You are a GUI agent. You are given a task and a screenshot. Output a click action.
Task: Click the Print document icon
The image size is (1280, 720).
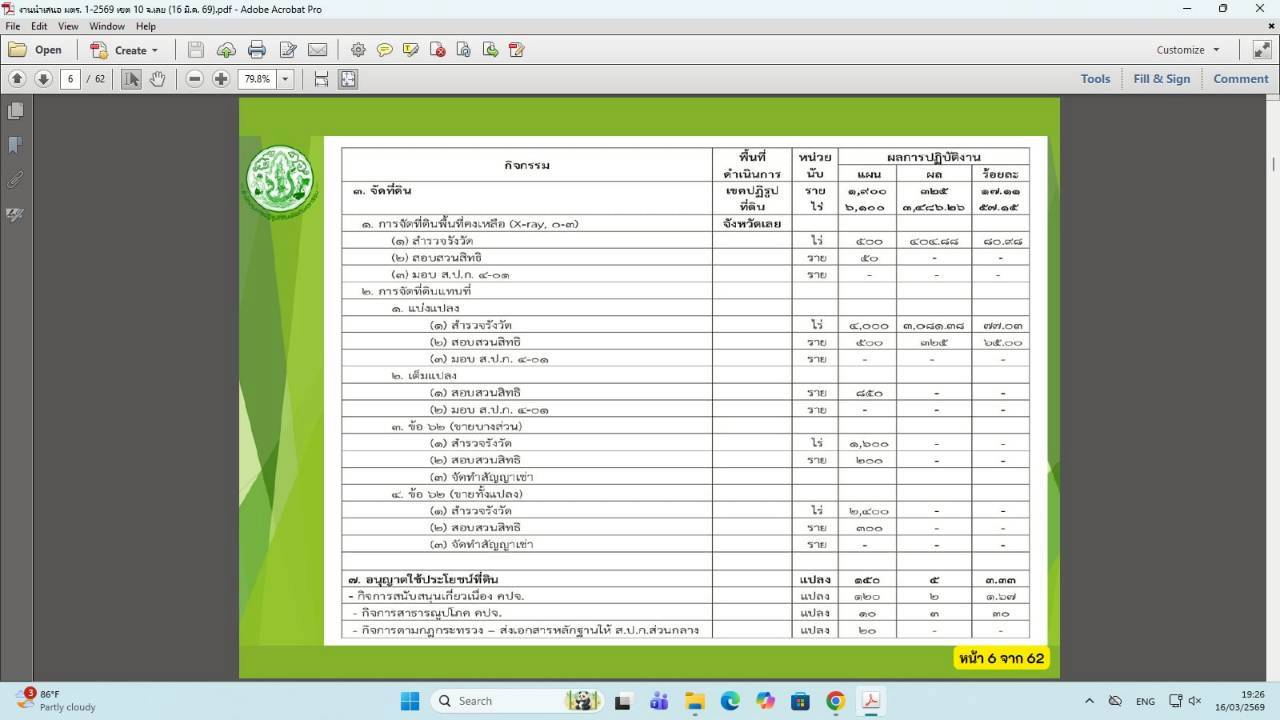[258, 48]
